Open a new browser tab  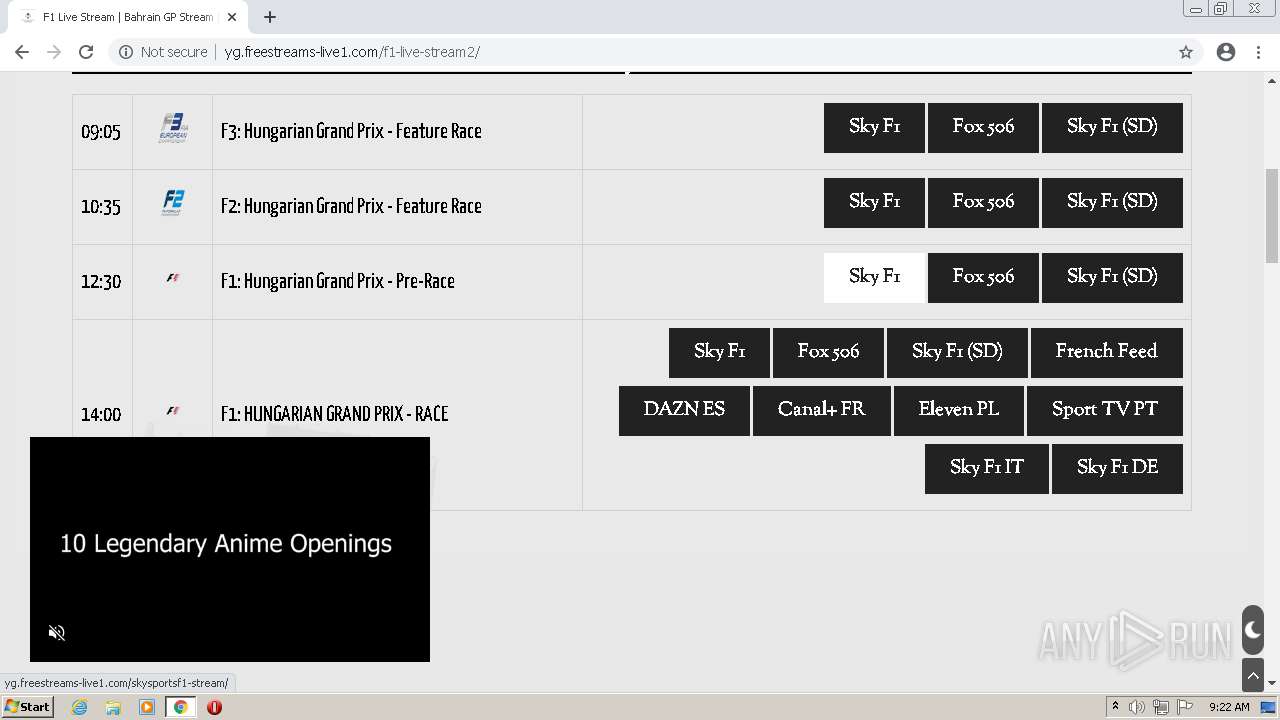270,17
